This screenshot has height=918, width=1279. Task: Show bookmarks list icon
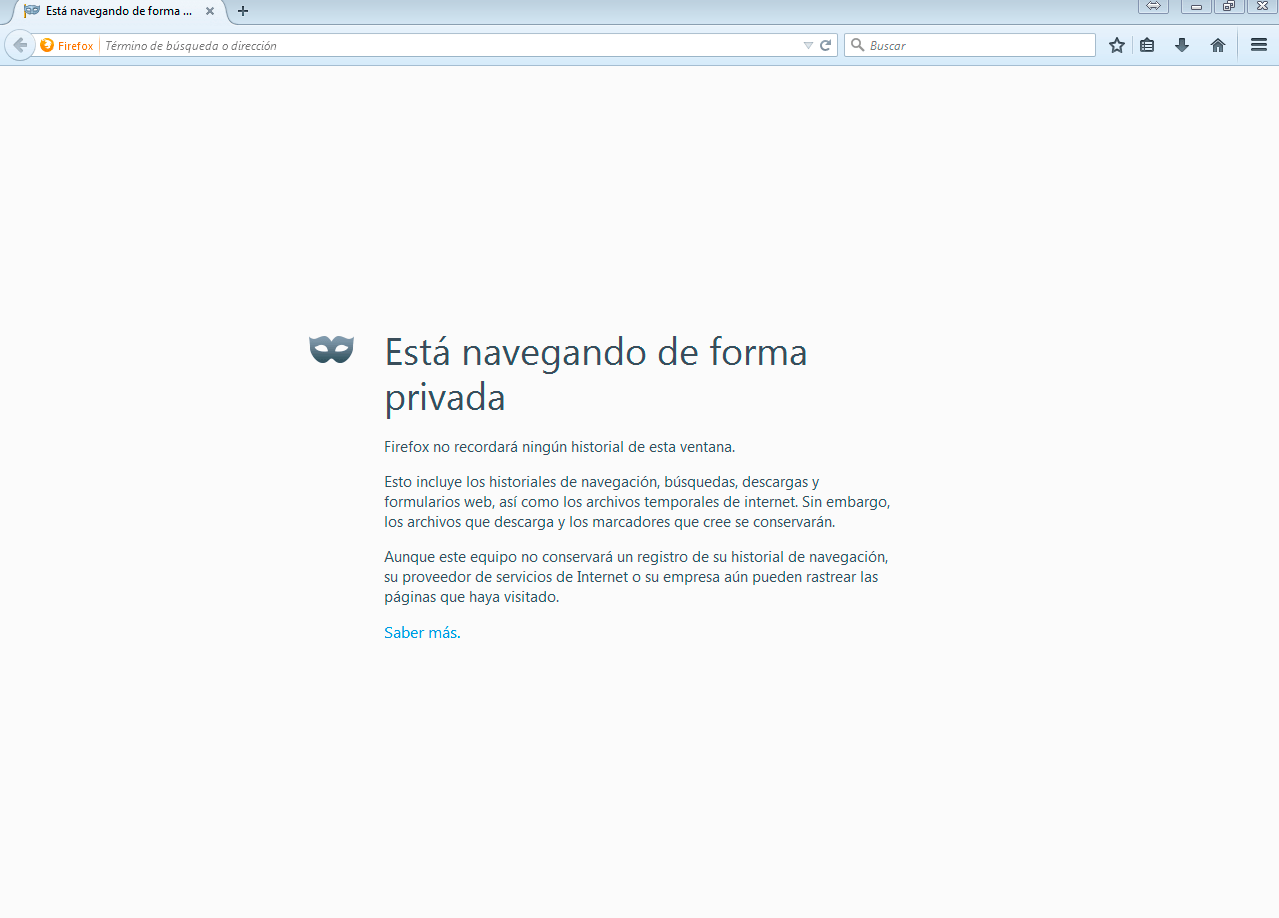tap(1147, 45)
